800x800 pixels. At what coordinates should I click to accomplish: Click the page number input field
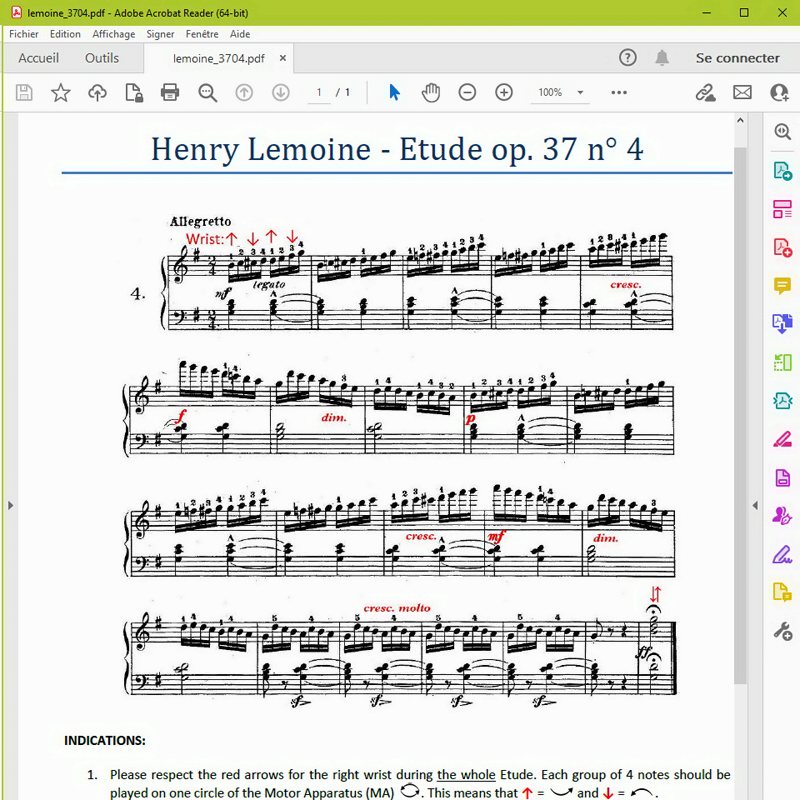pos(319,93)
